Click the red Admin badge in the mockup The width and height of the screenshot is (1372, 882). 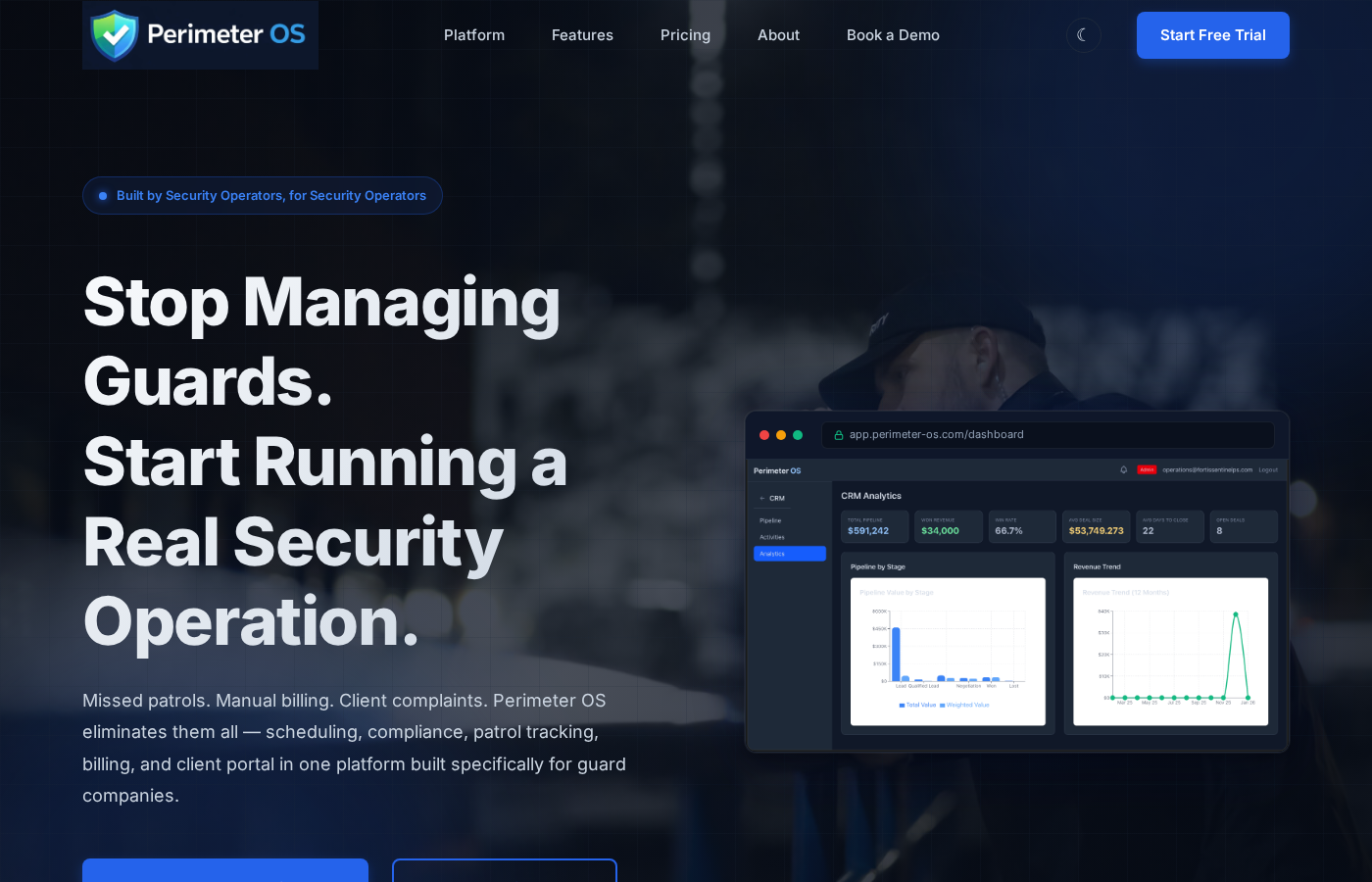pyautogui.click(x=1147, y=469)
